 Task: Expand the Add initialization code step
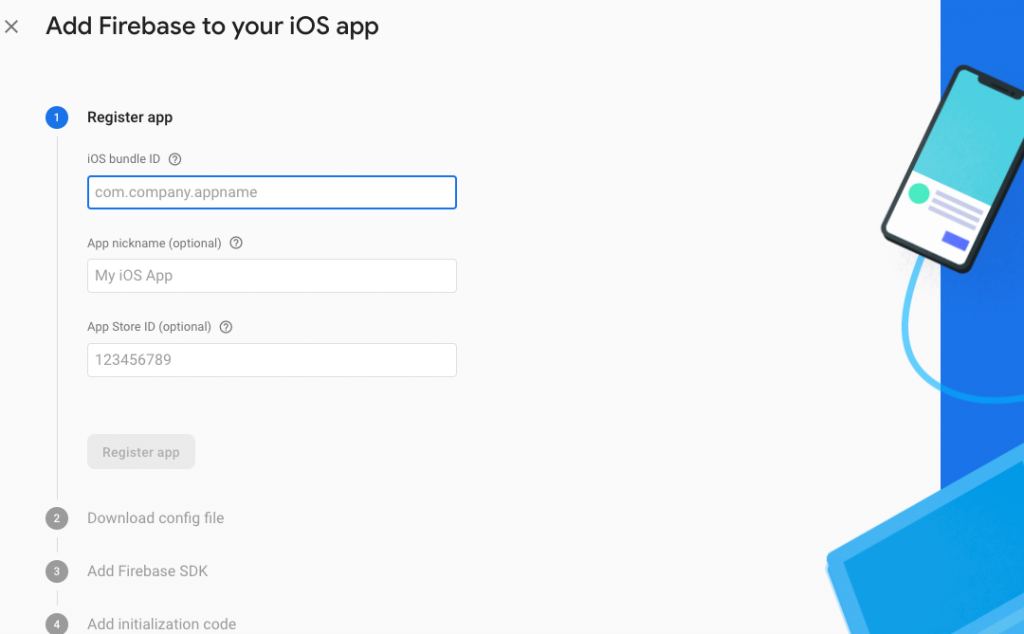(x=161, y=624)
